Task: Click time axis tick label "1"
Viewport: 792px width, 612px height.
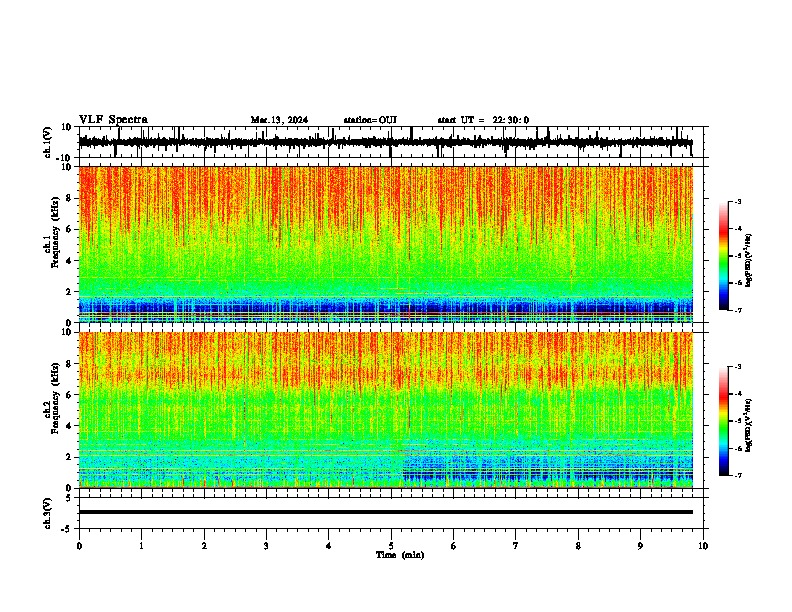Action: [x=141, y=546]
